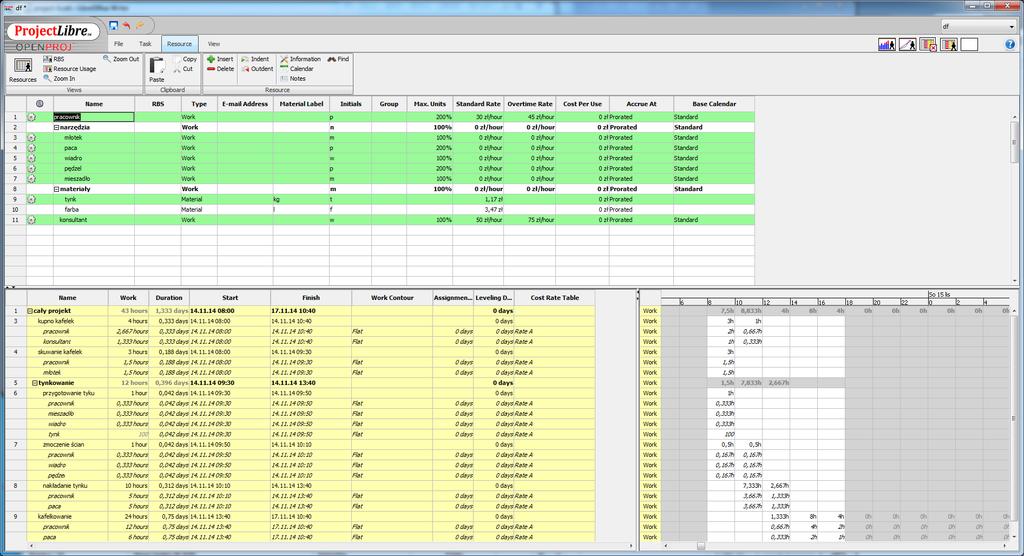Click the kafelkowanie task name
This screenshot has width=1024, height=556.
55,517
